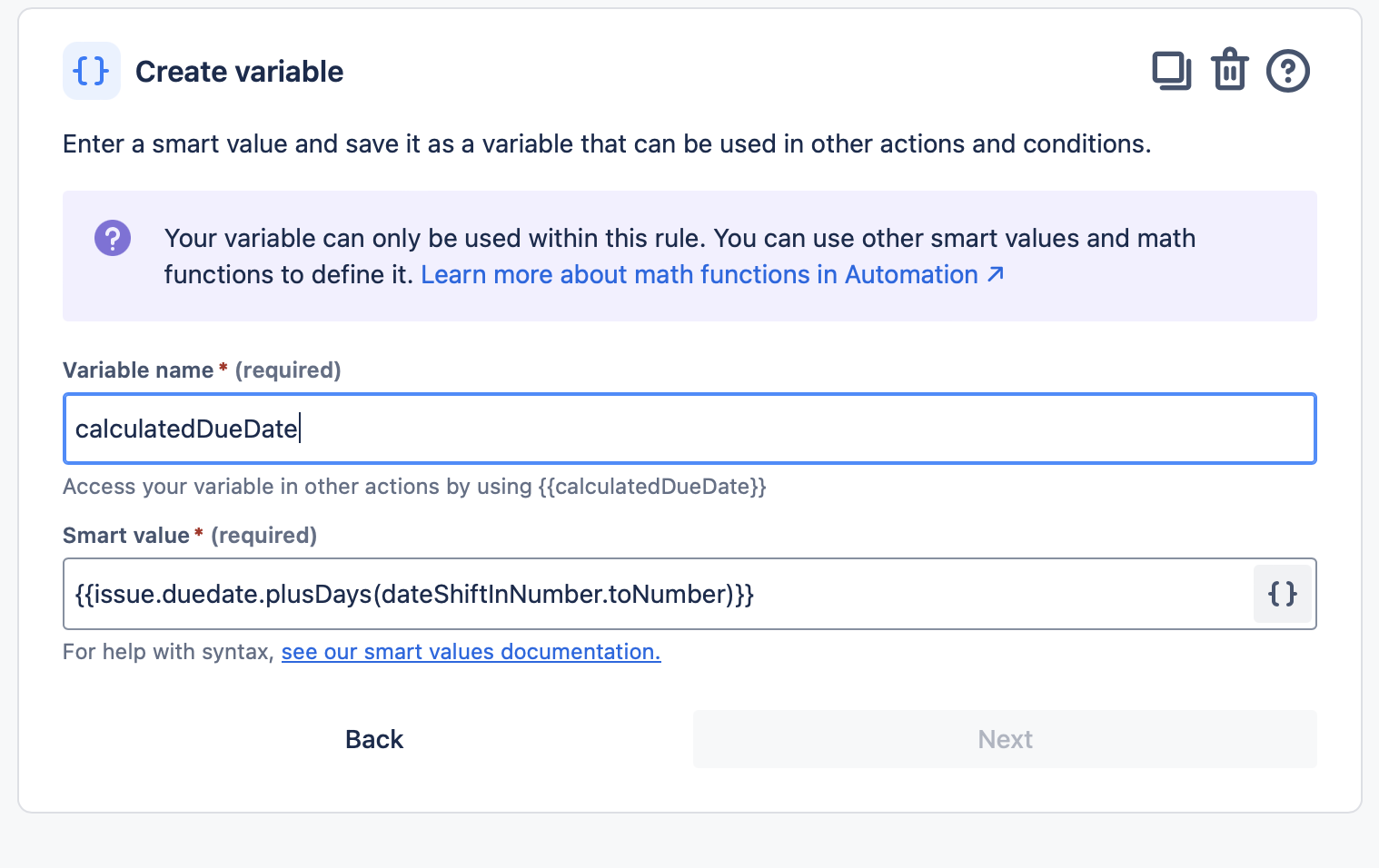Screen dimensions: 1379x868
Task: Click the Next button
Action: tap(1005, 739)
